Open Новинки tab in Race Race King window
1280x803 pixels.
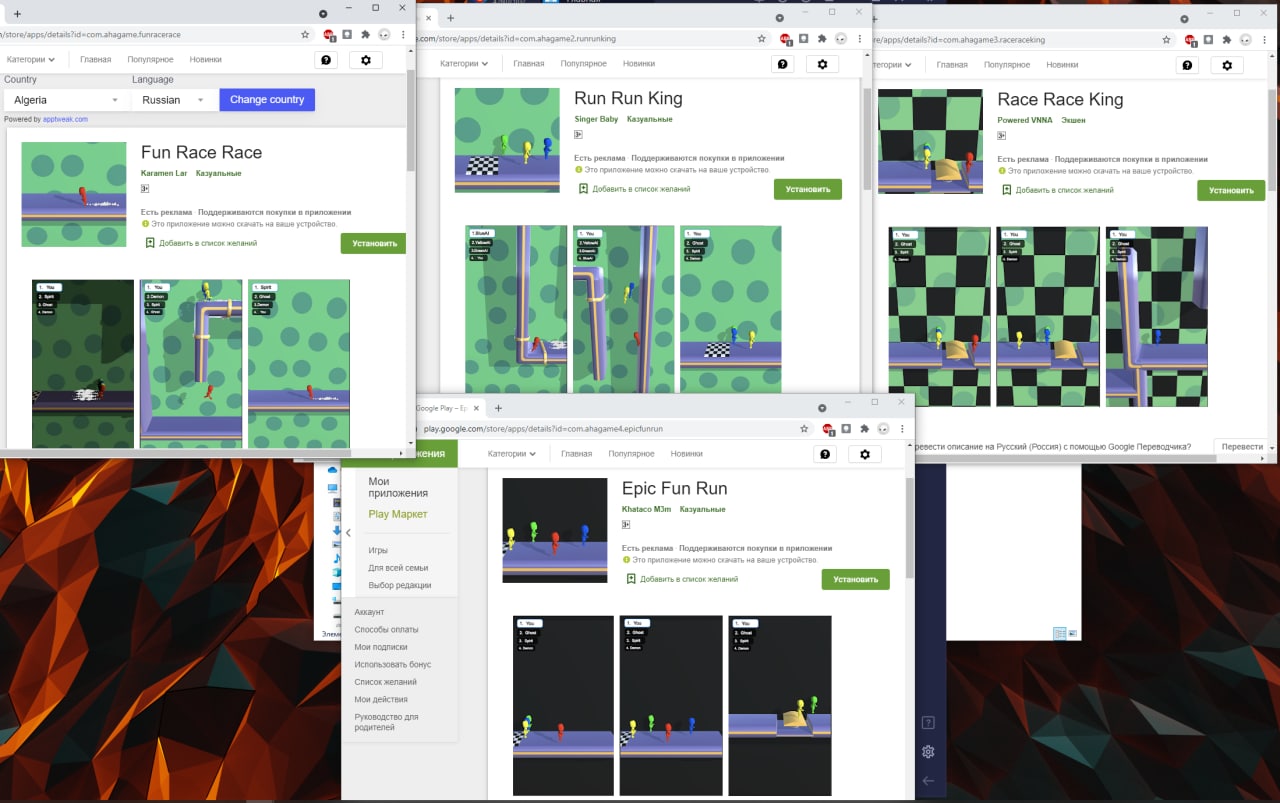click(1063, 64)
